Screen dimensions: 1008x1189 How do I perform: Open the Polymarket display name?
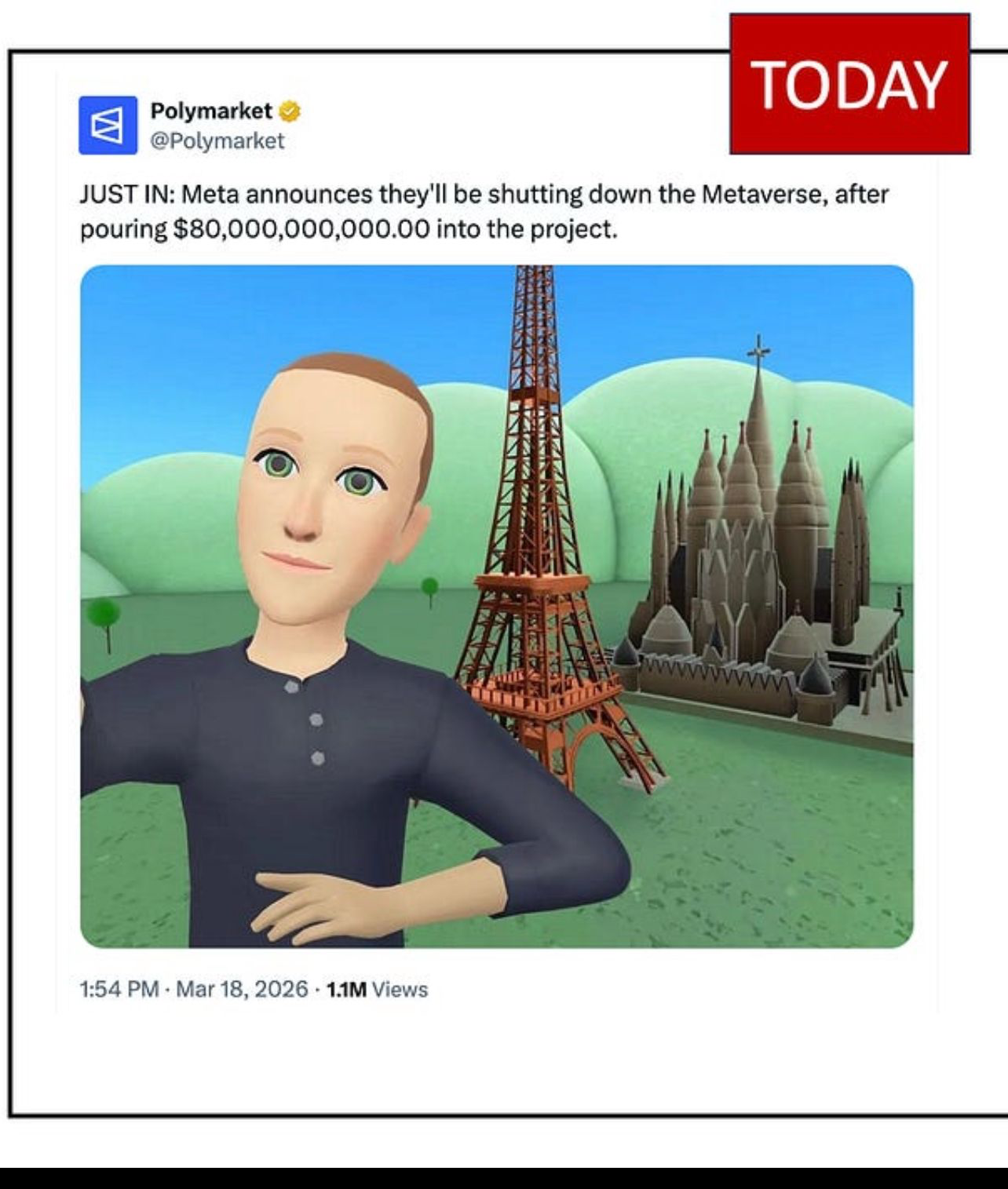[211, 111]
